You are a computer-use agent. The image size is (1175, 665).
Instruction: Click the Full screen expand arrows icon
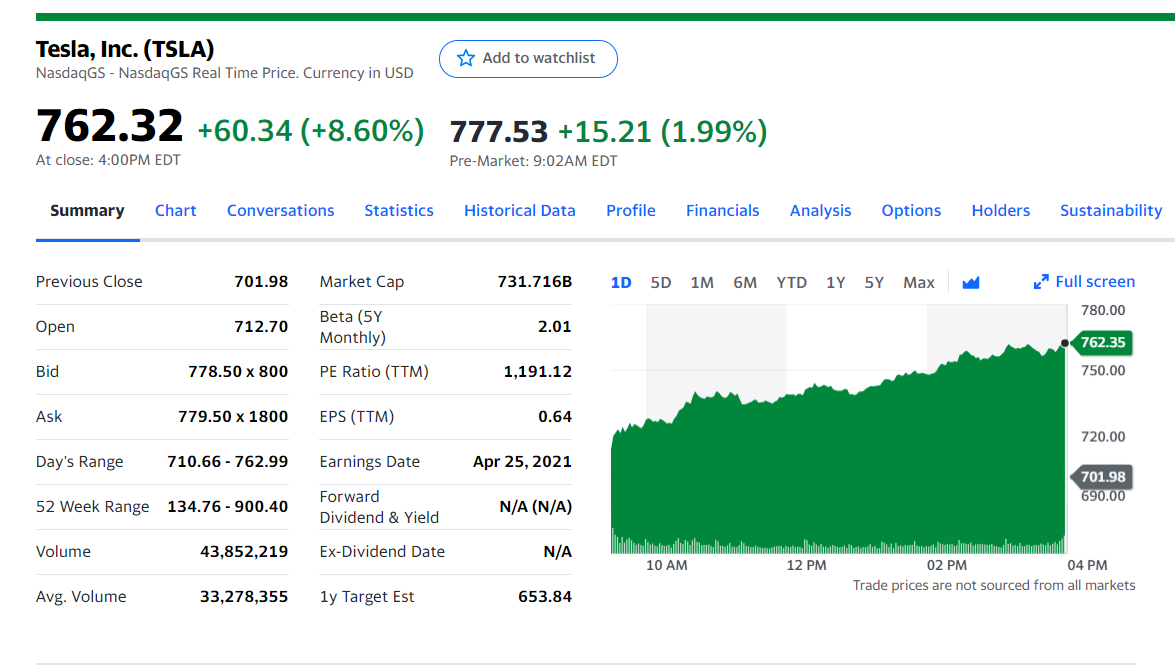coord(1041,282)
